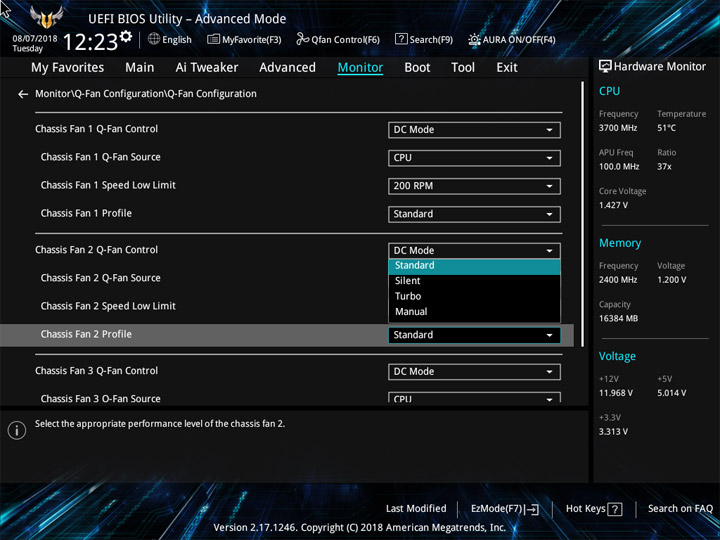Viewport: 720px width, 540px height.
Task: Open the Tool tab
Action: (x=463, y=68)
